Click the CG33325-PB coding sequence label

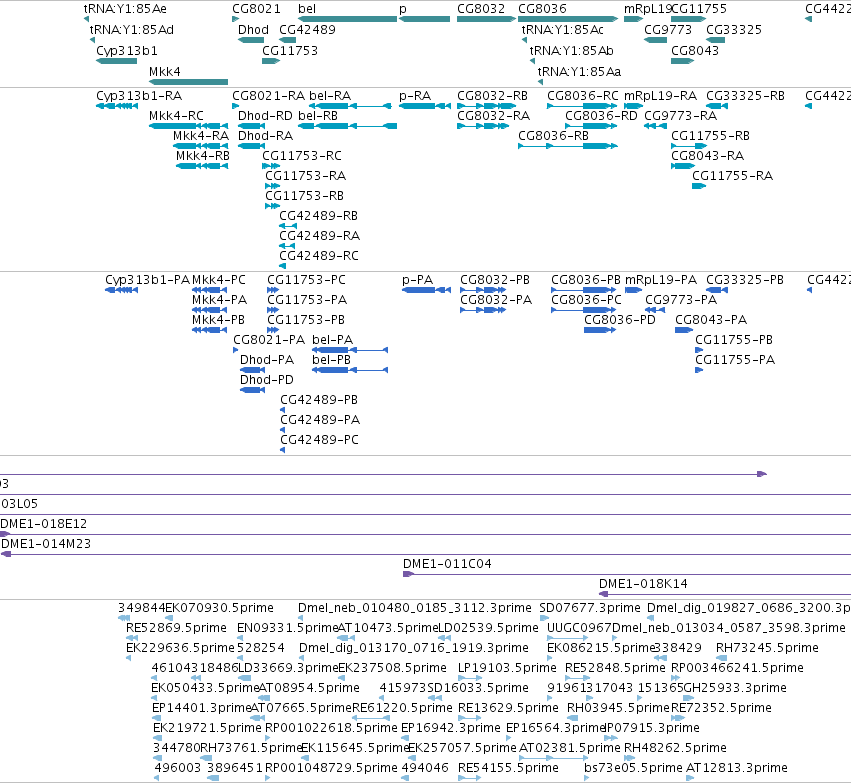pos(745,279)
